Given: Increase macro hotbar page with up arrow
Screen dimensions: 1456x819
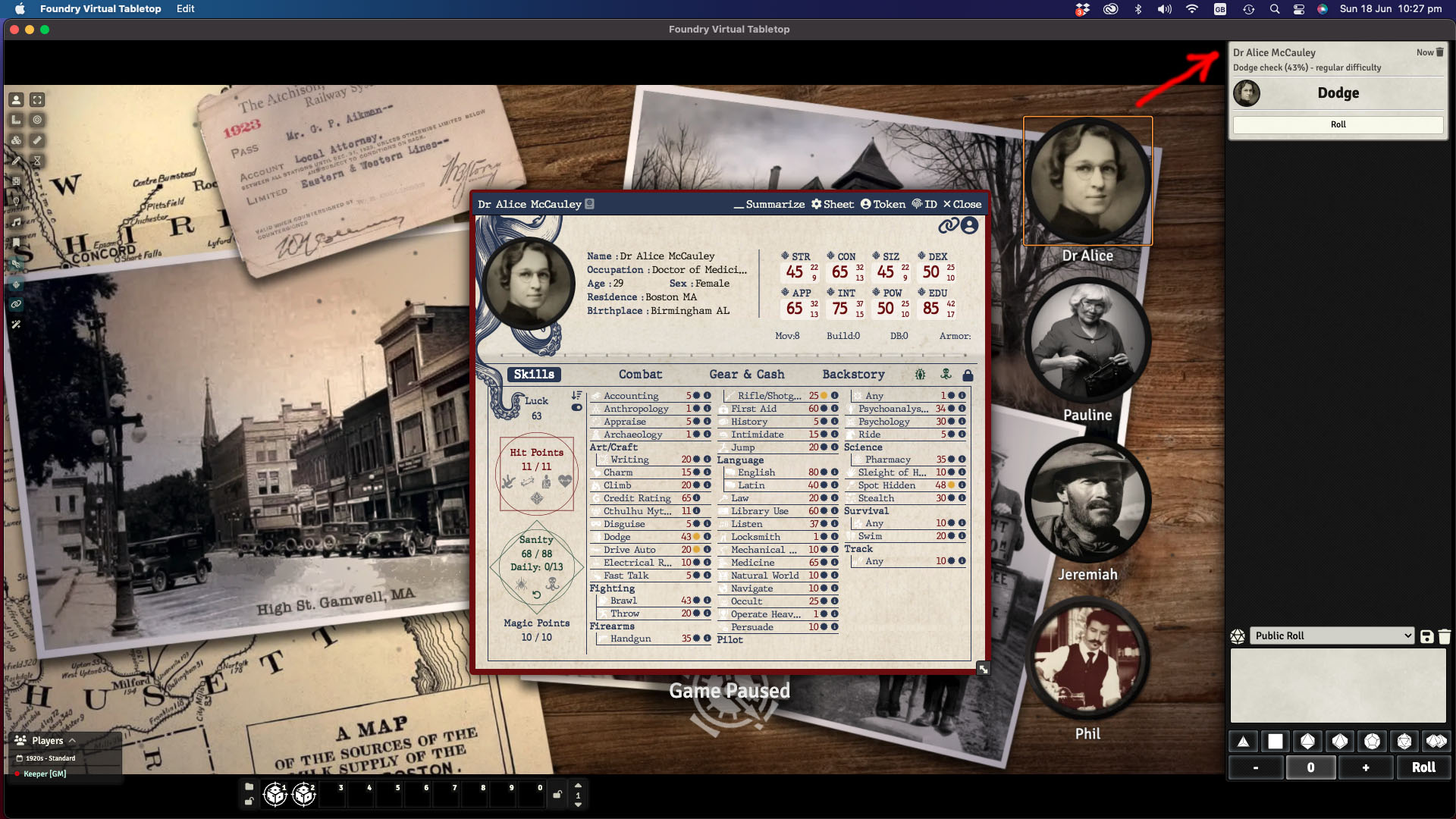Looking at the screenshot, I should 578,786.
